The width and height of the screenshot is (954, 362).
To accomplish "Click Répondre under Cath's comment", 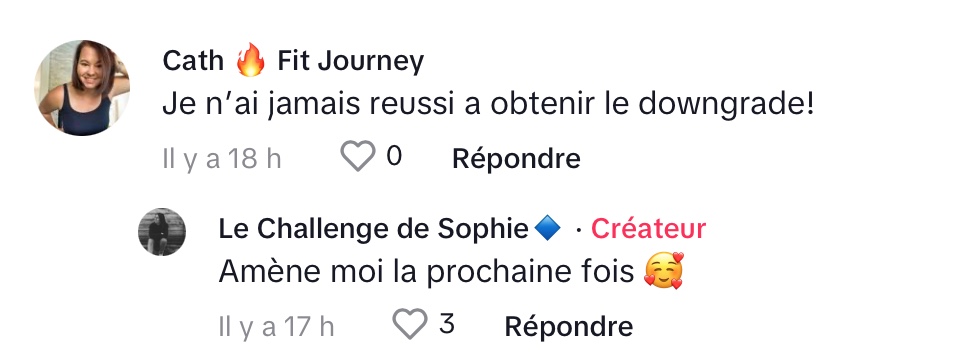I will coord(516,159).
